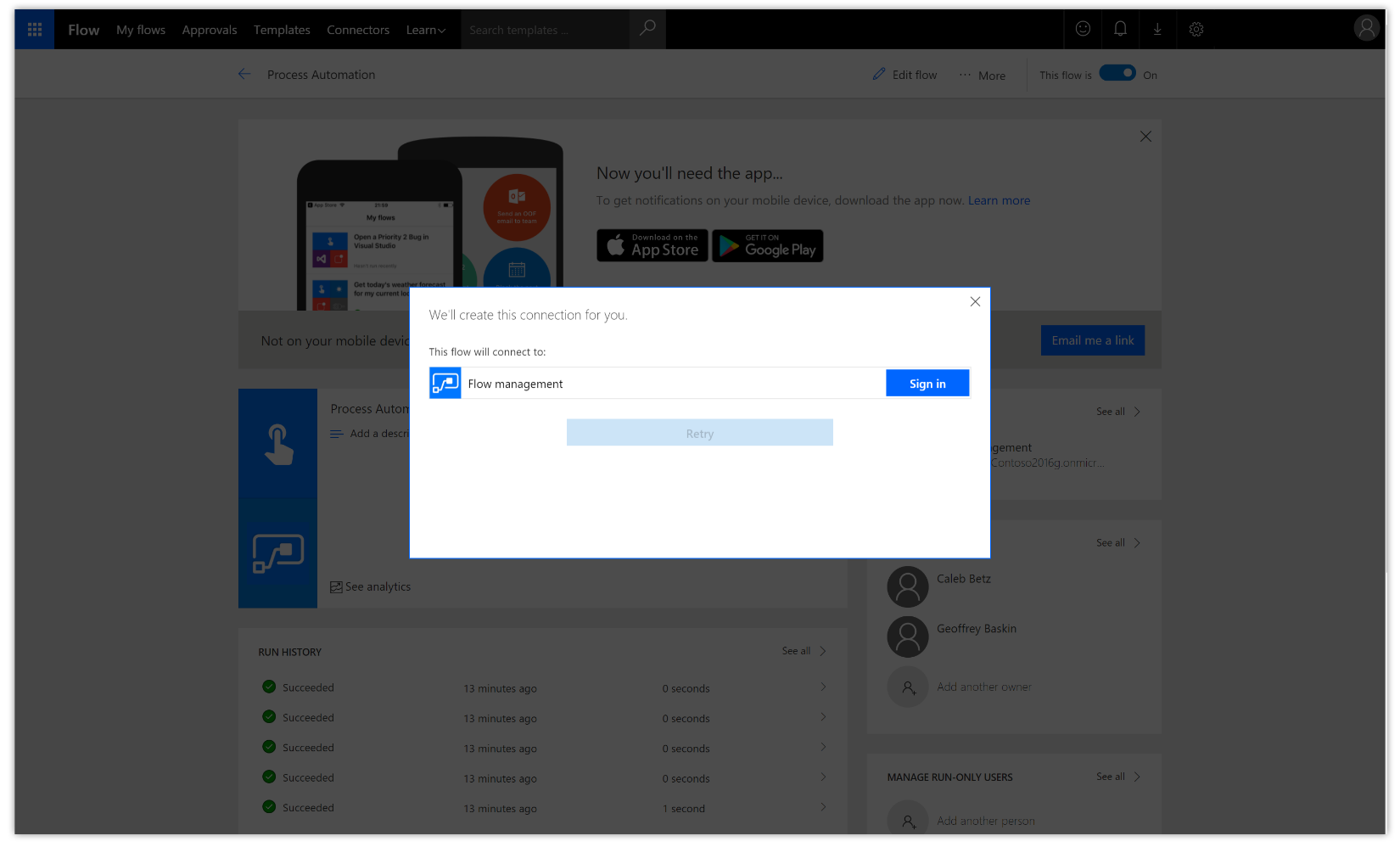Click the Add another owner icon

[x=908, y=687]
